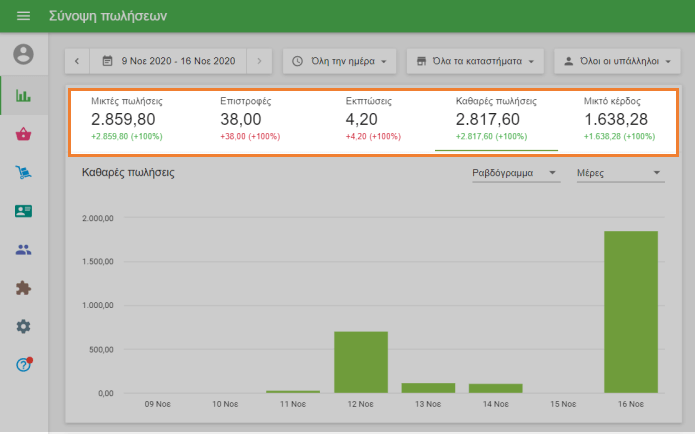
Task: Open the hamburger menu
Action: (x=23, y=17)
